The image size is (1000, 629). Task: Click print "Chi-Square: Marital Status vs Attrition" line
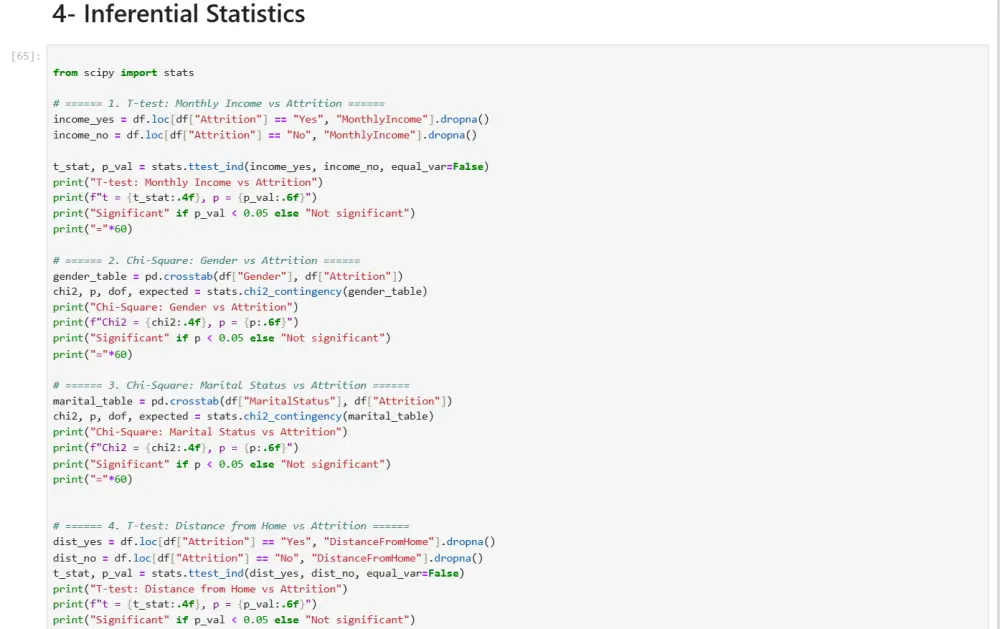point(200,432)
